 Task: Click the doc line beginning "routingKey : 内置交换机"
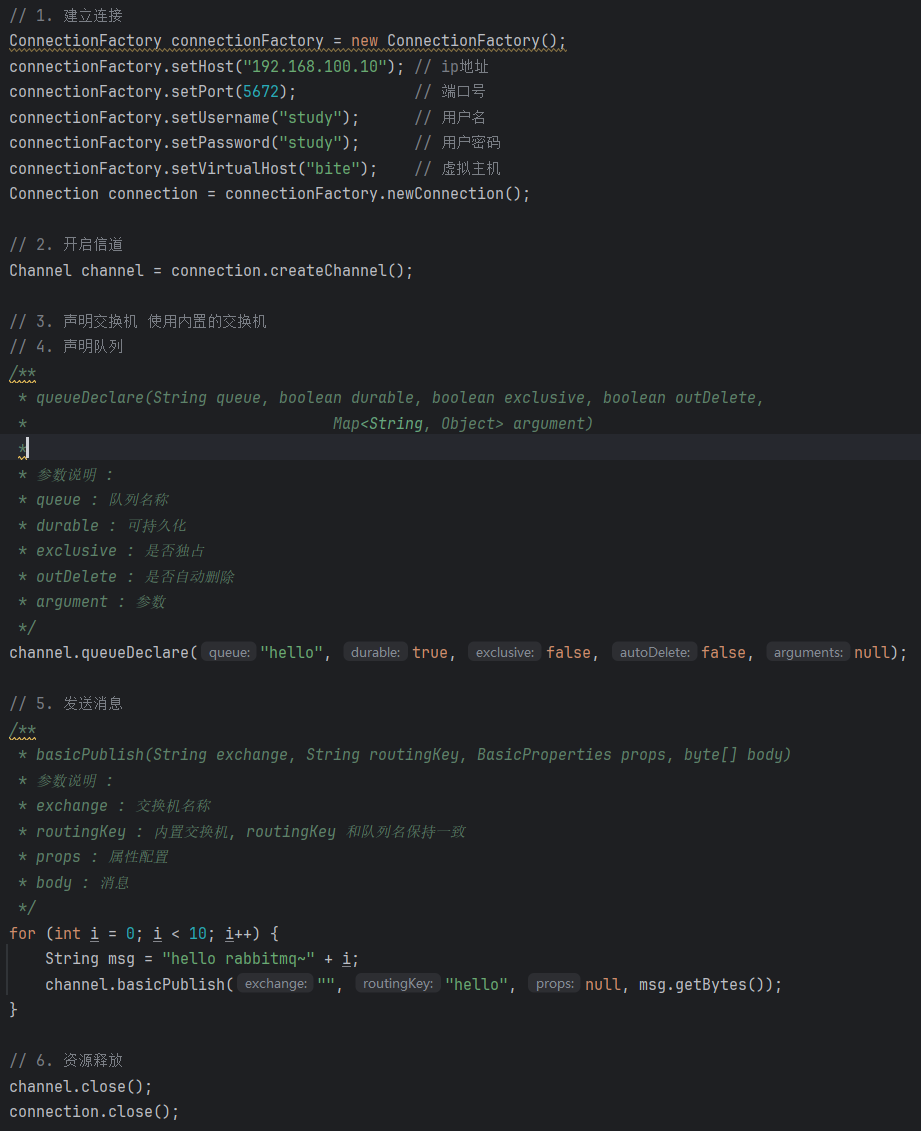(x=251, y=832)
